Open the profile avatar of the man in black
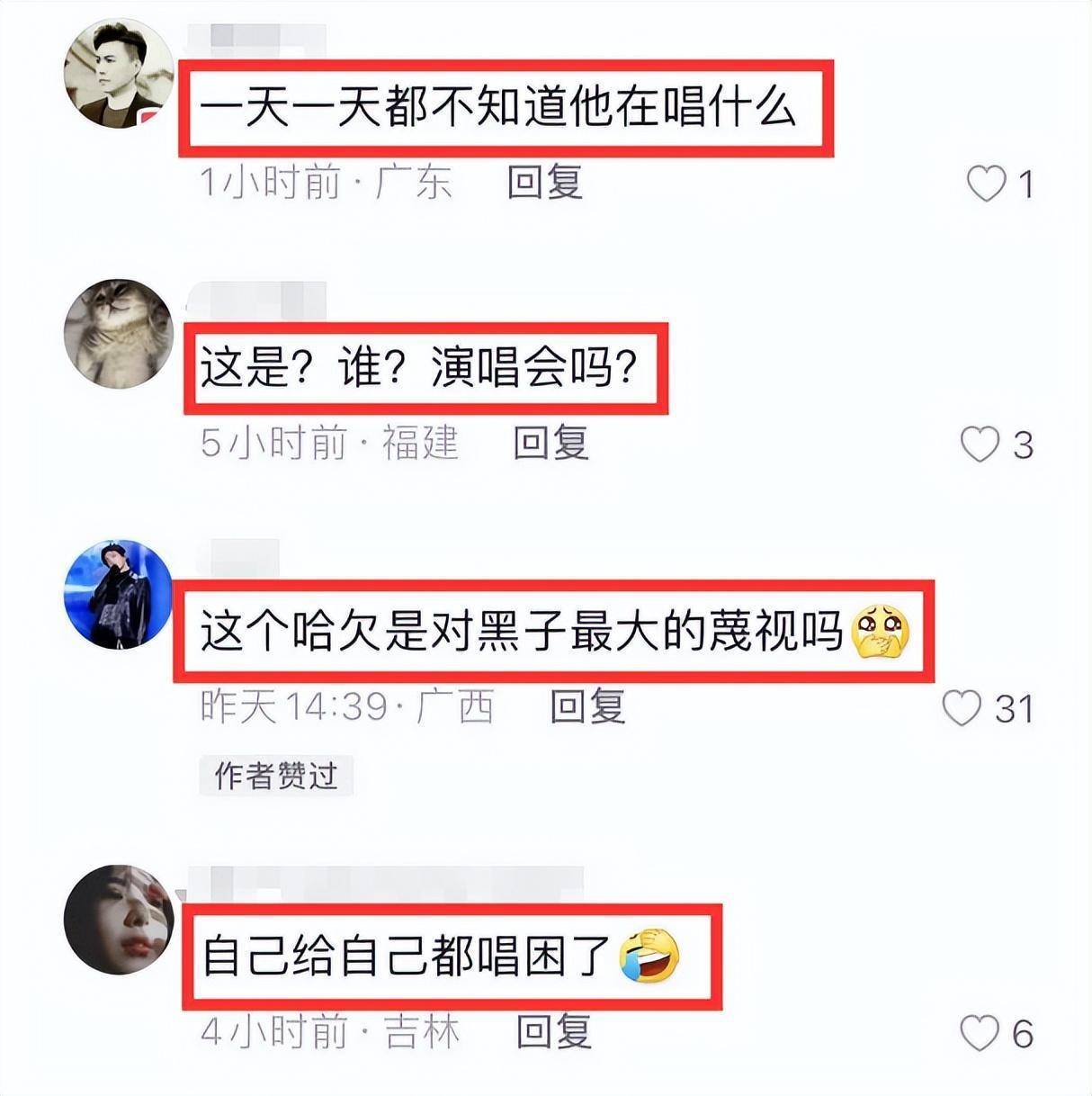Screen dimensions: 1092x1096 [x=119, y=74]
